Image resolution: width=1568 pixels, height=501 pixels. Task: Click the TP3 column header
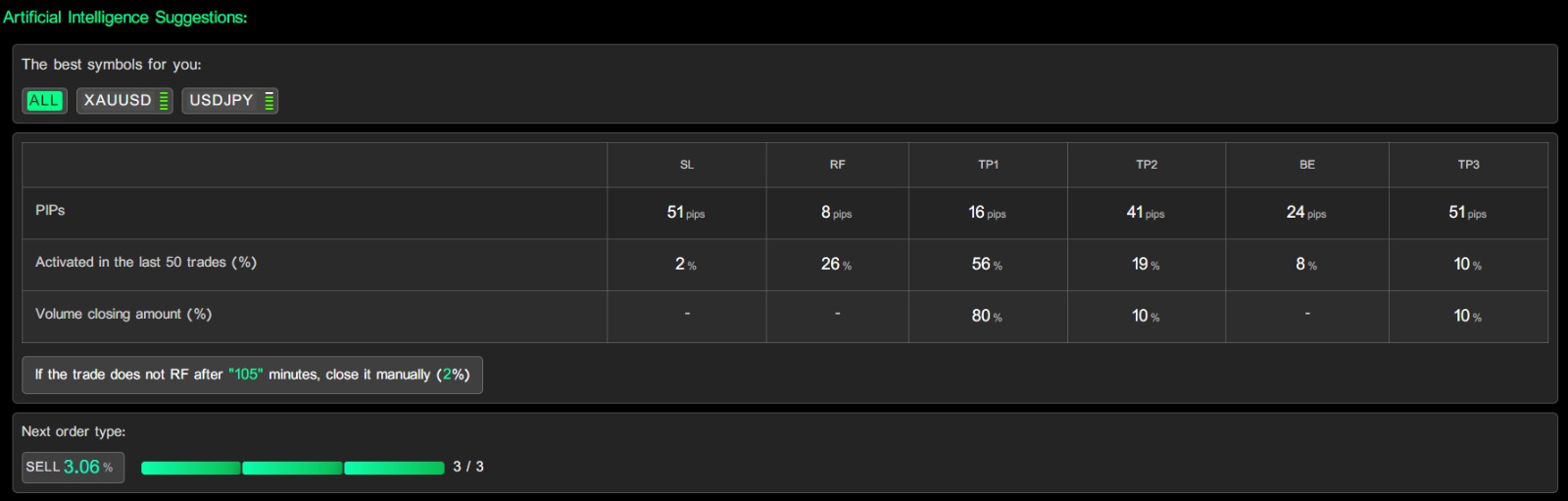click(x=1468, y=165)
